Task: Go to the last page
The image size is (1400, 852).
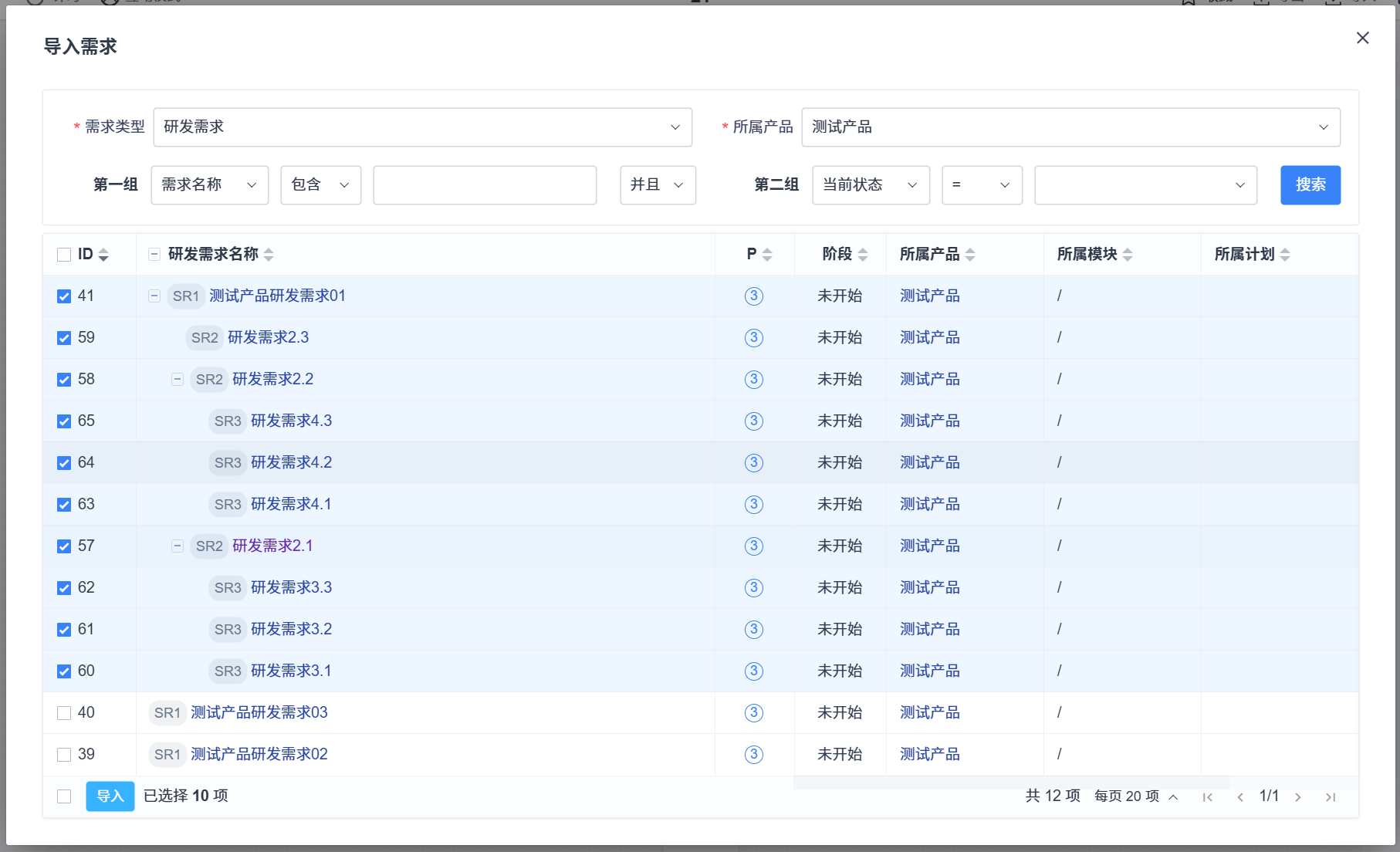Action: pyautogui.click(x=1331, y=797)
